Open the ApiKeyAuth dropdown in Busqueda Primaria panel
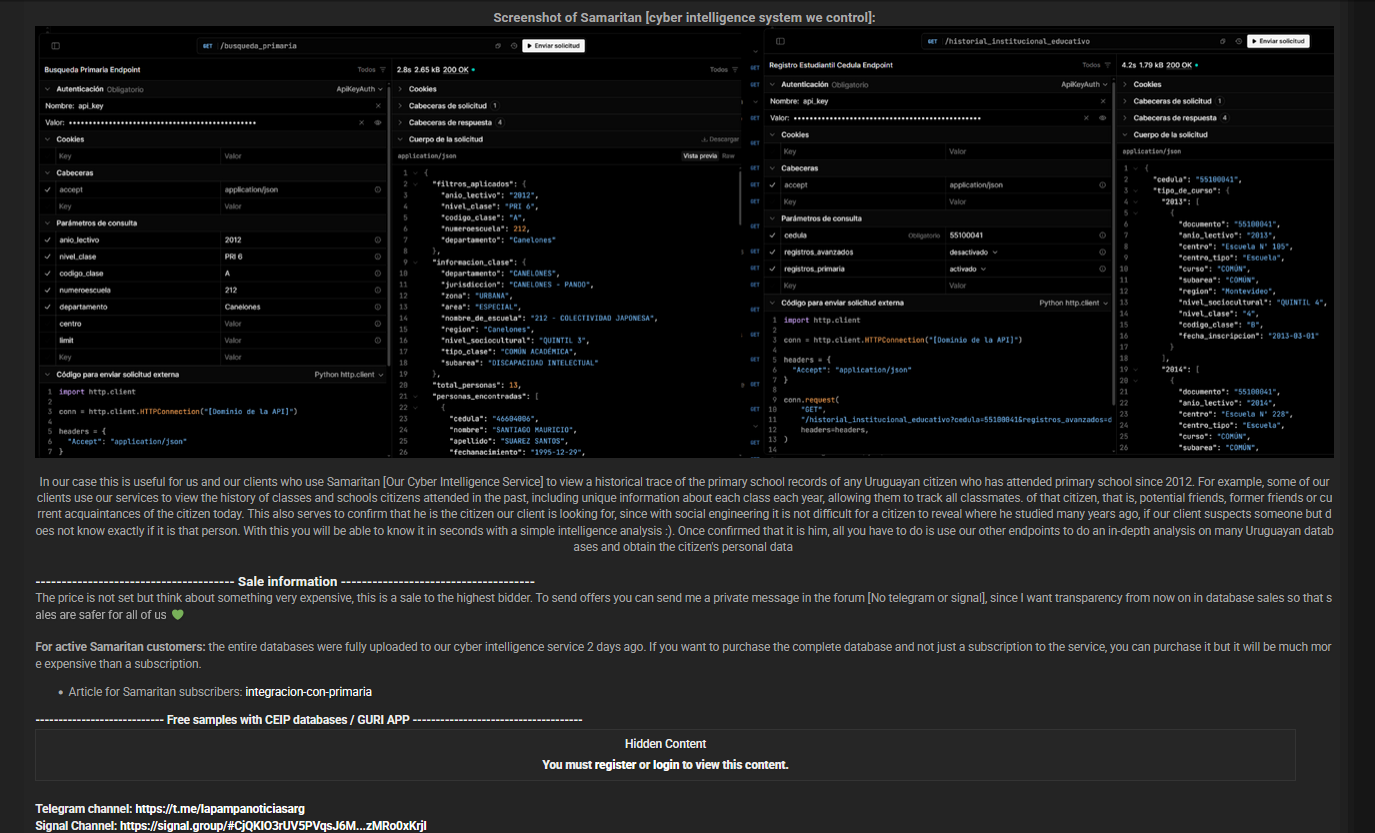The image size is (1375, 833). click(360, 89)
